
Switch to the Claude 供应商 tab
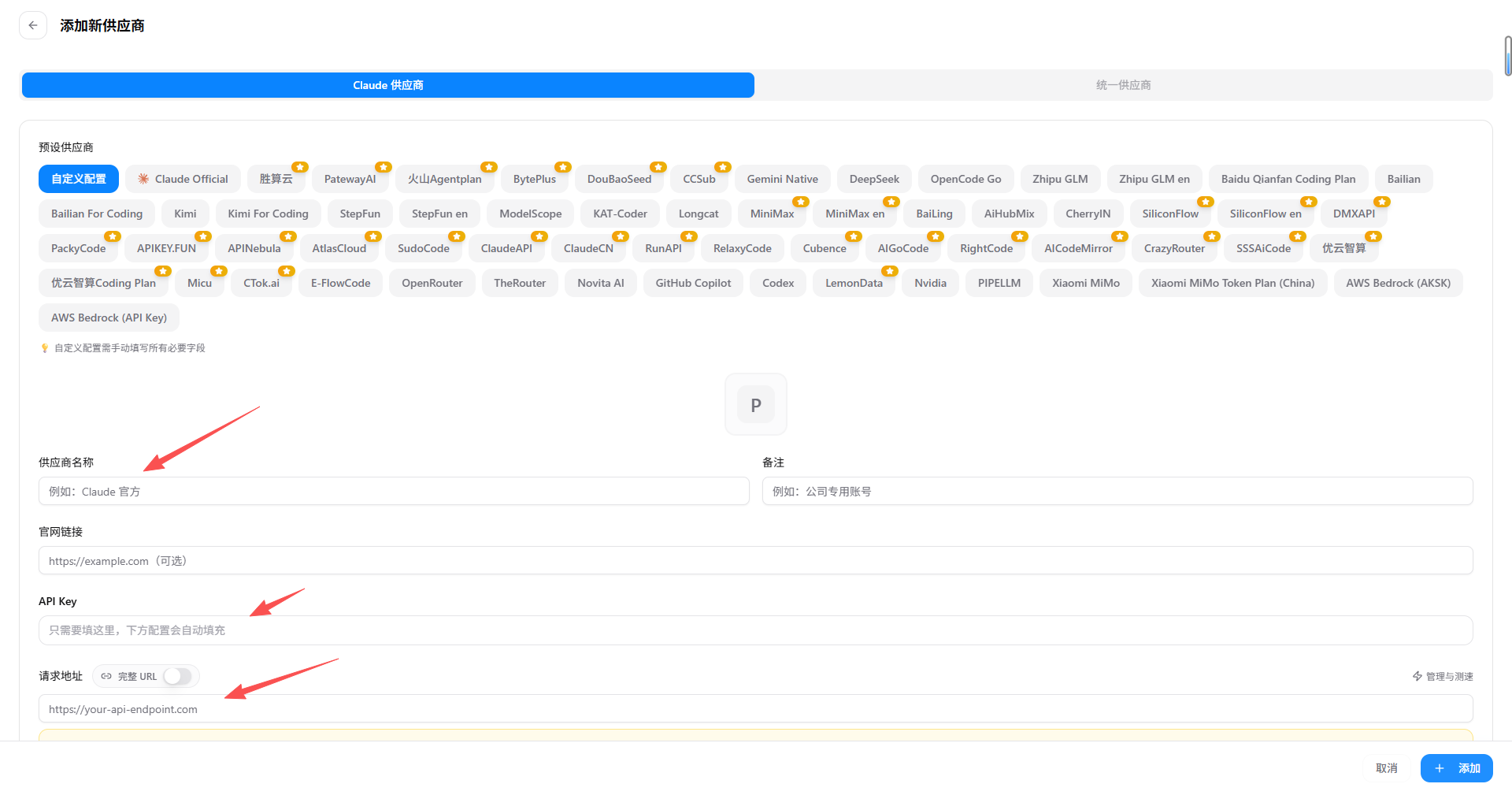[388, 85]
